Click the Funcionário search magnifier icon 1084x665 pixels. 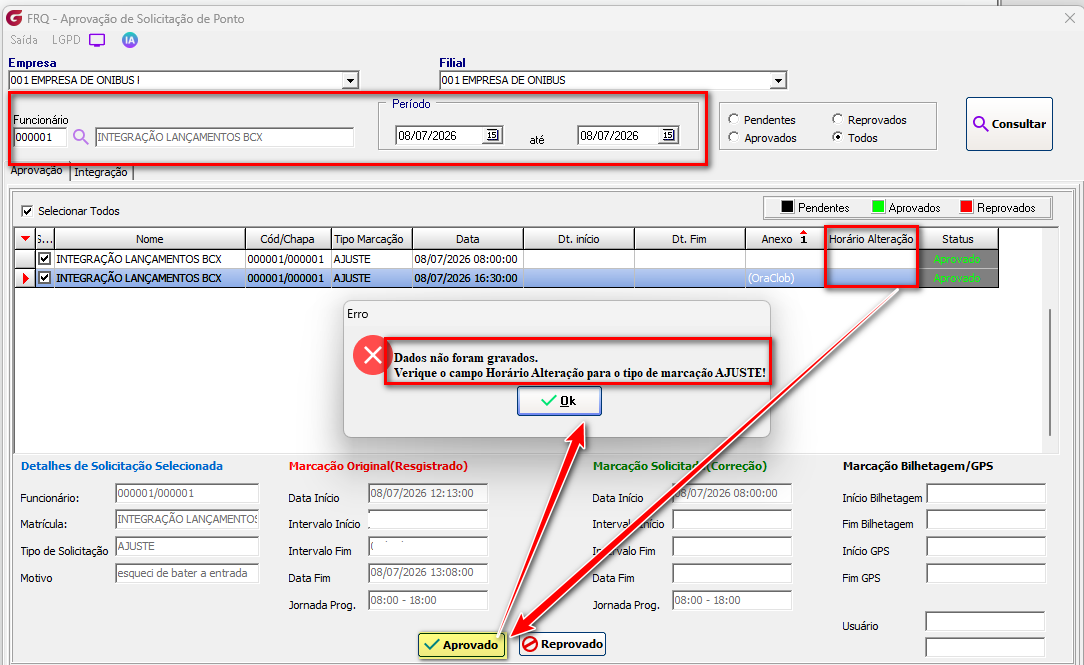(x=81, y=137)
